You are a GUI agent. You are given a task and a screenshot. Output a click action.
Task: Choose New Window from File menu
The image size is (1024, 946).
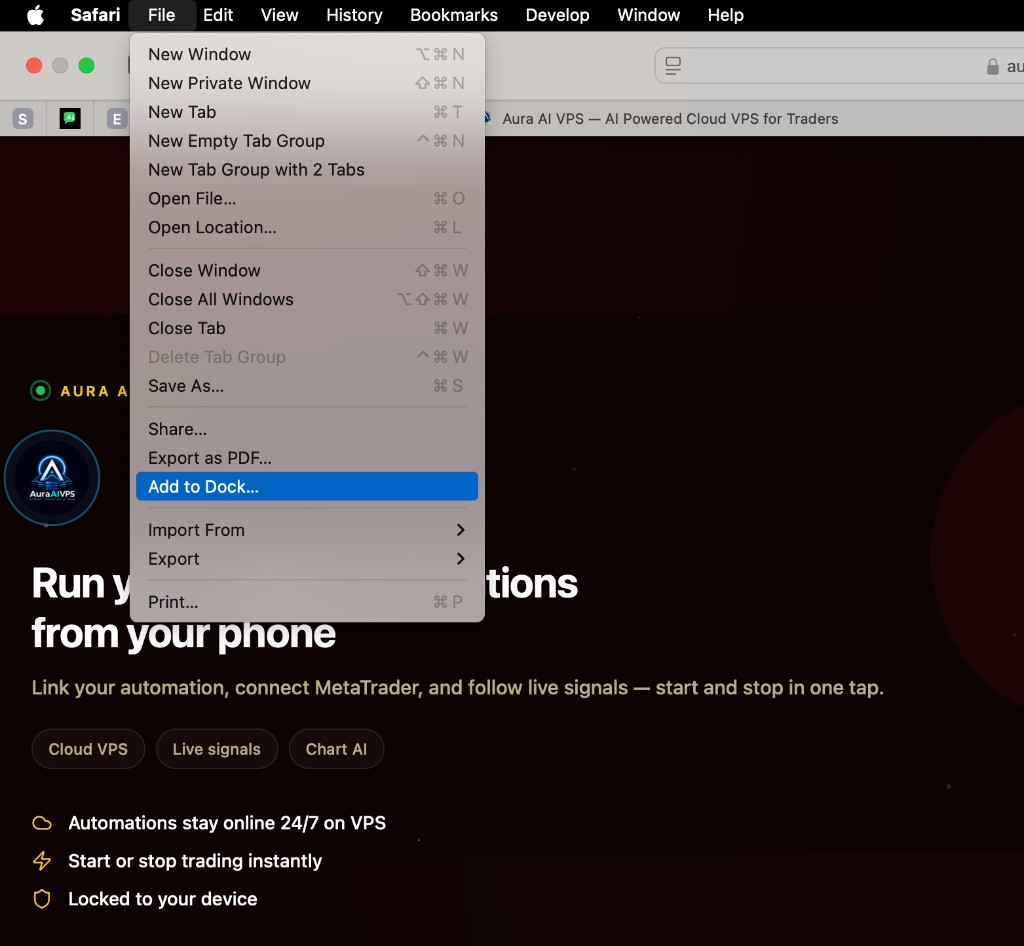pyautogui.click(x=307, y=54)
